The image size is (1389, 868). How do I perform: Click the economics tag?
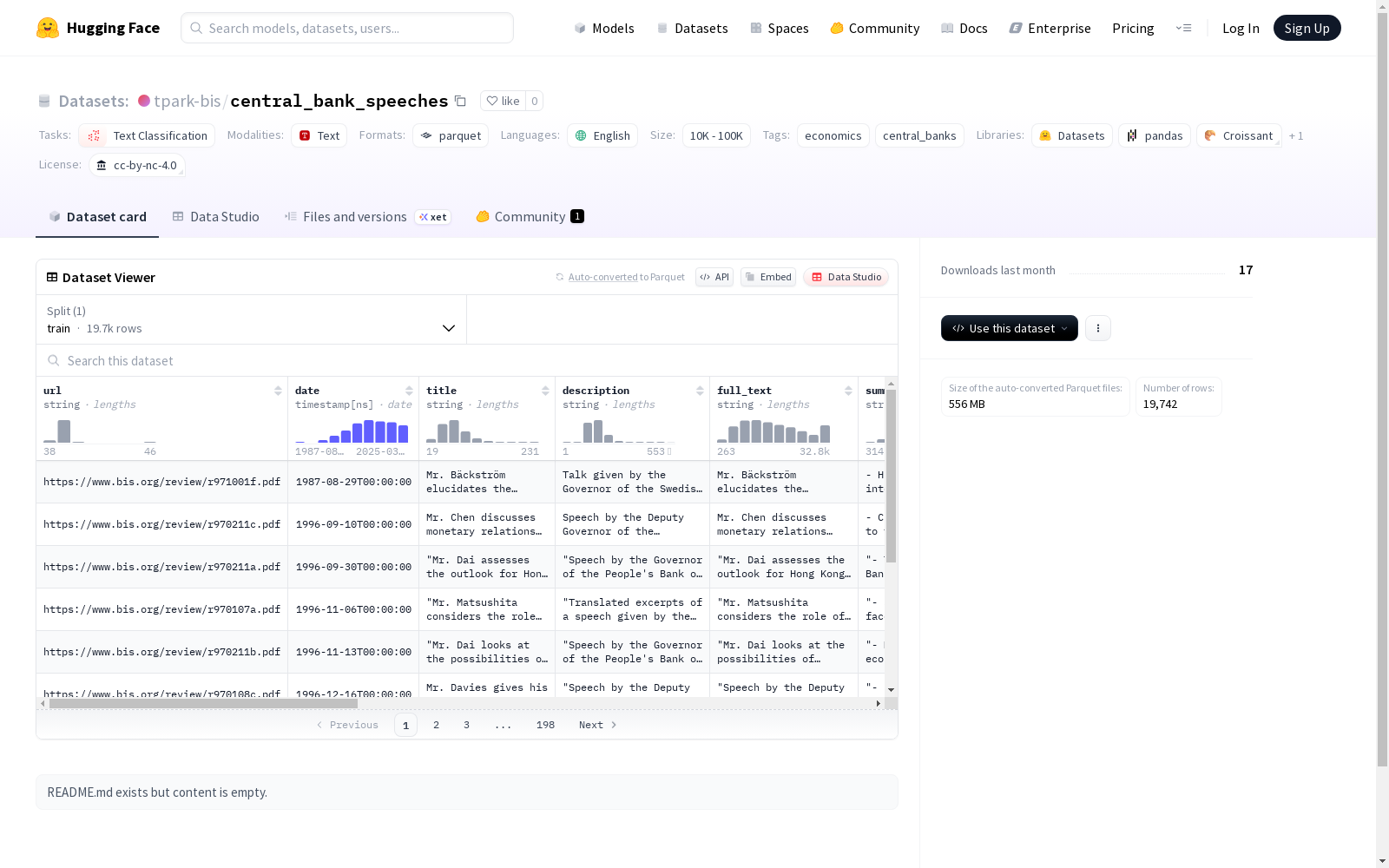point(833,135)
